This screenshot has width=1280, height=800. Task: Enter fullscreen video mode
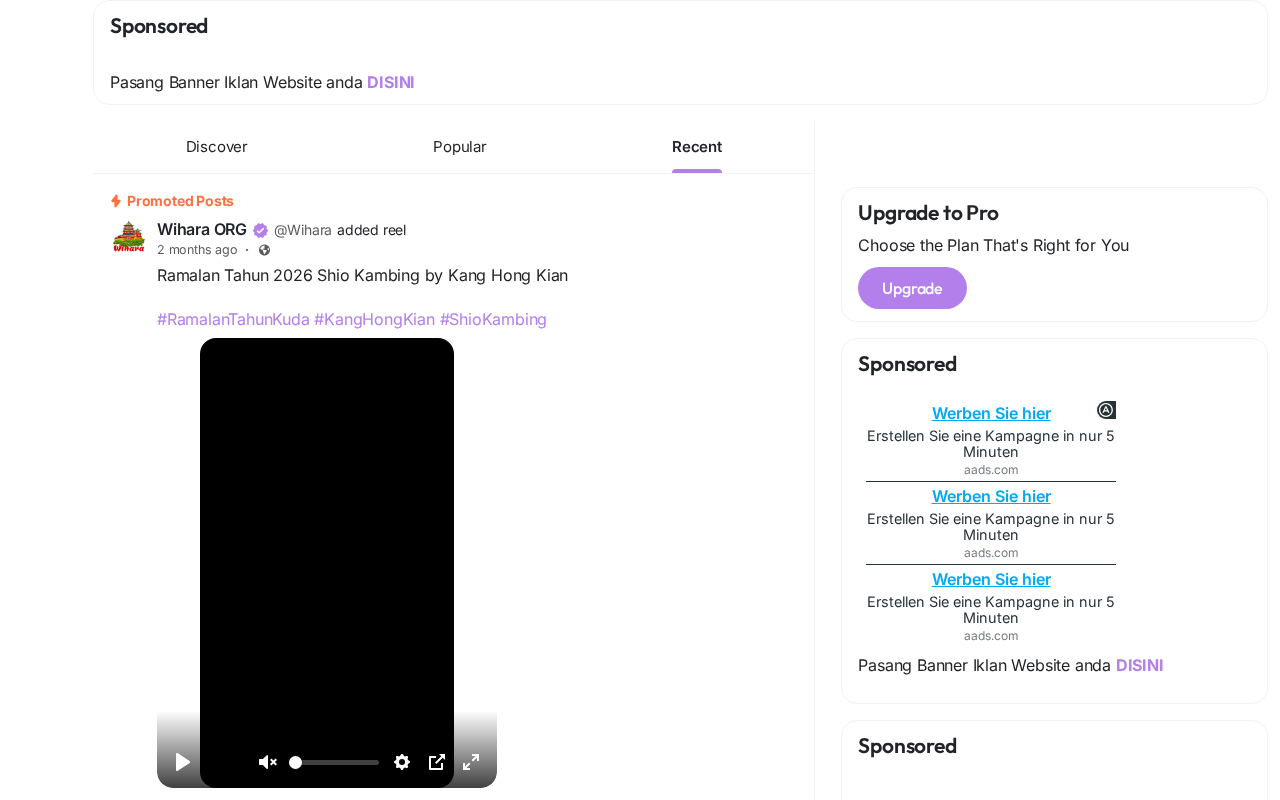(471, 762)
